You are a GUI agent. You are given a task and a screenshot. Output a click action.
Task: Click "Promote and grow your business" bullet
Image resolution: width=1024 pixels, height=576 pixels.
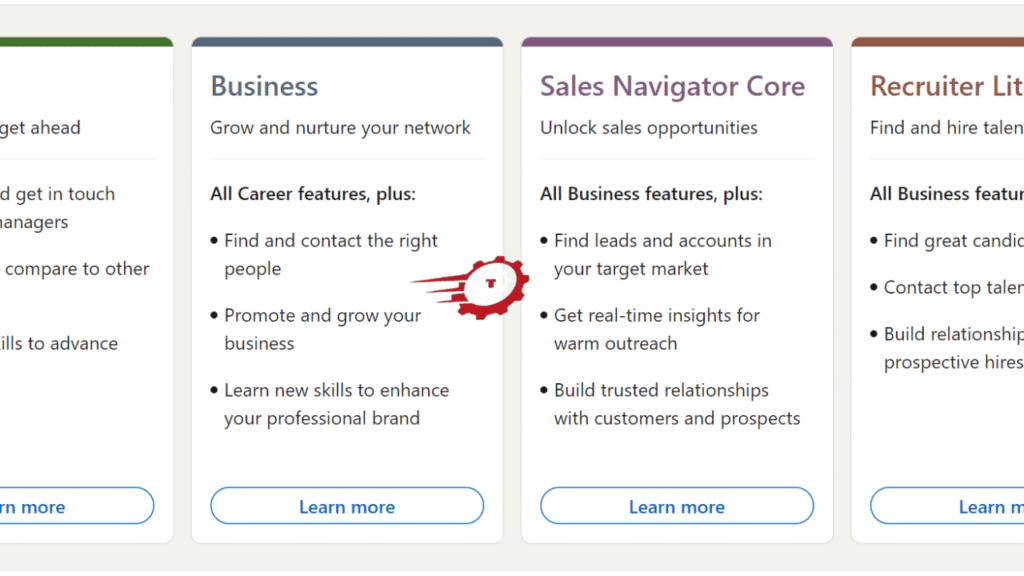(x=322, y=329)
